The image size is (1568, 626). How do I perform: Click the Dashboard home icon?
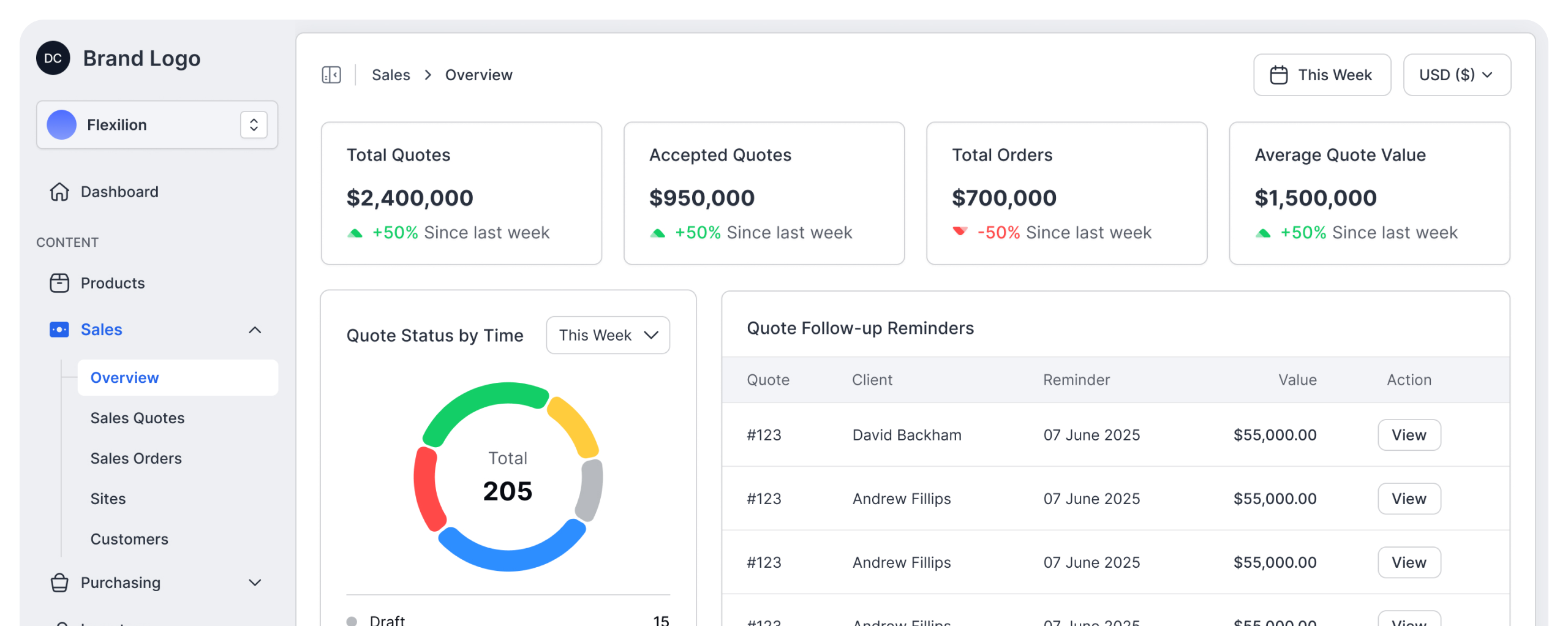(59, 192)
